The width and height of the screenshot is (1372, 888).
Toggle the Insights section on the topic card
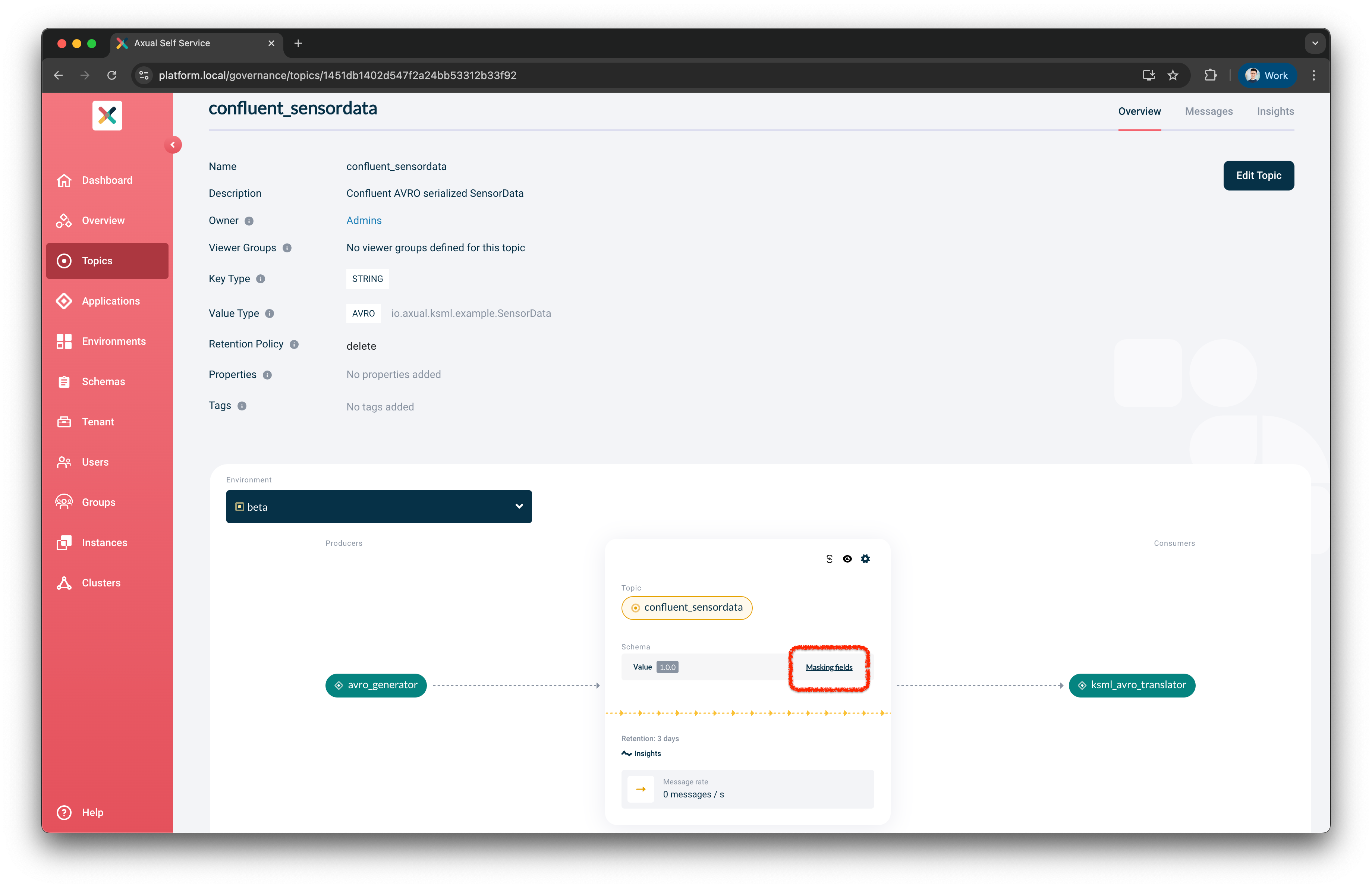641,753
